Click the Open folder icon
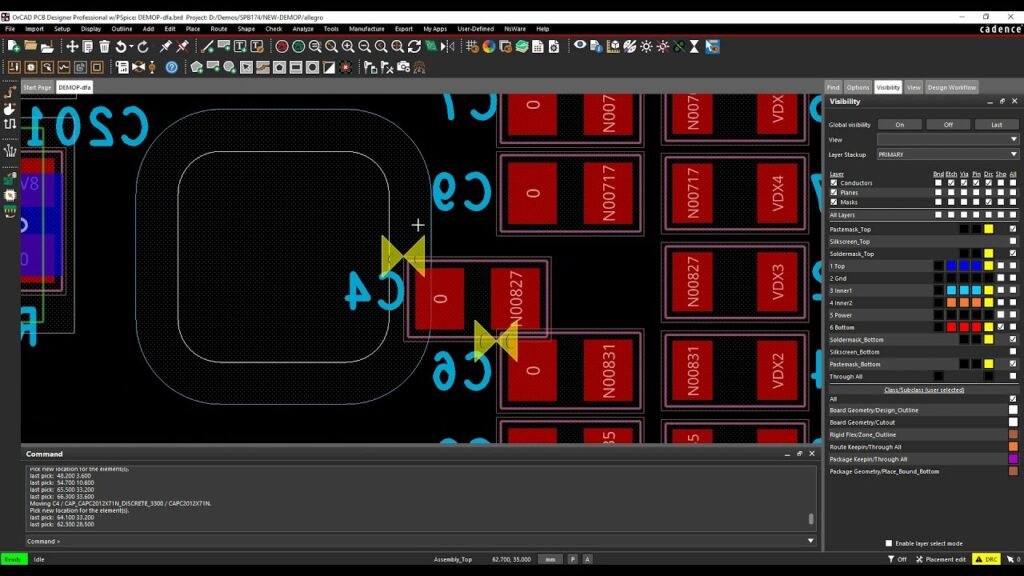 pos(30,46)
